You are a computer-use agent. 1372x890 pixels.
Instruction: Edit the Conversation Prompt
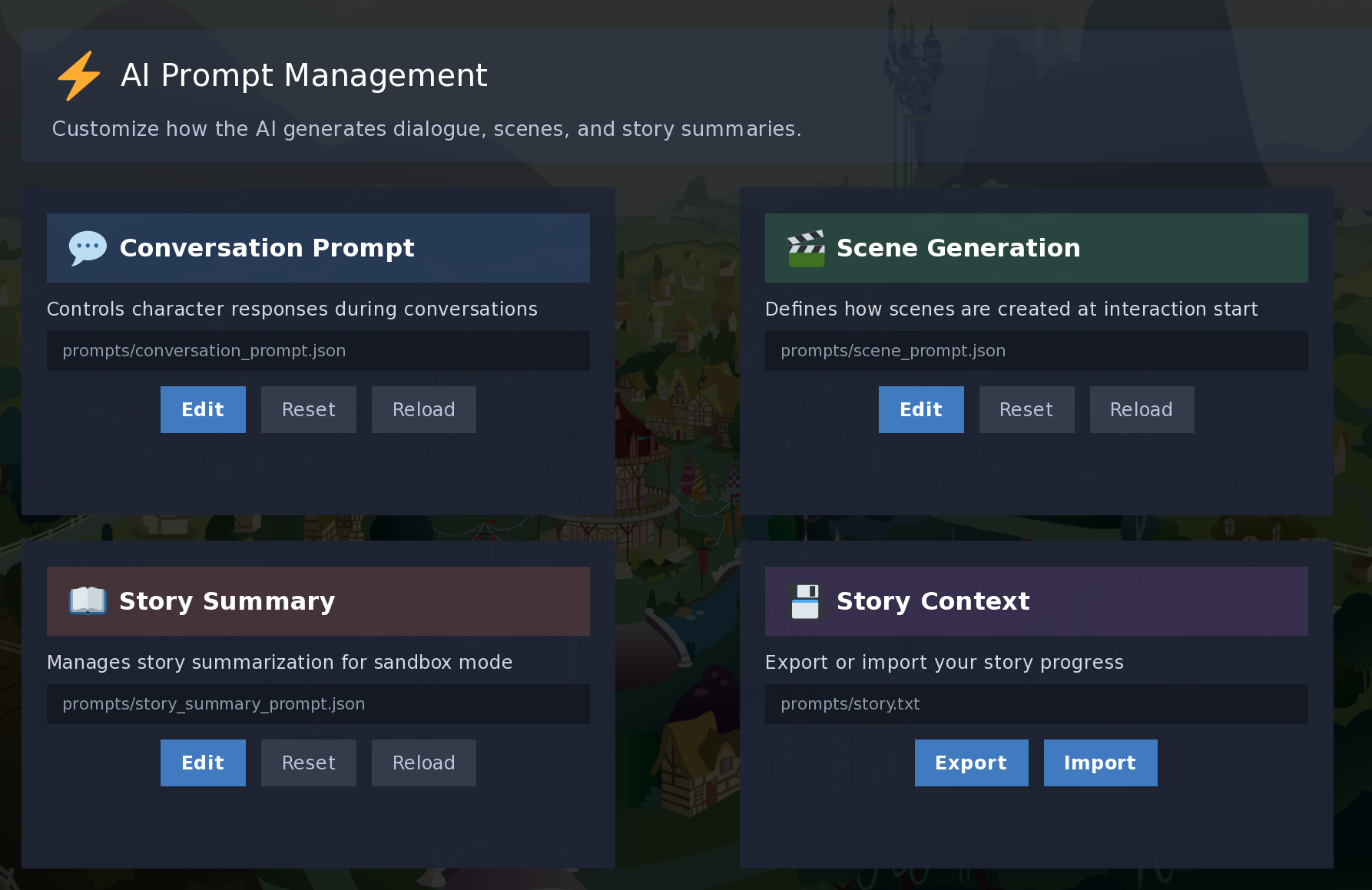coord(203,409)
